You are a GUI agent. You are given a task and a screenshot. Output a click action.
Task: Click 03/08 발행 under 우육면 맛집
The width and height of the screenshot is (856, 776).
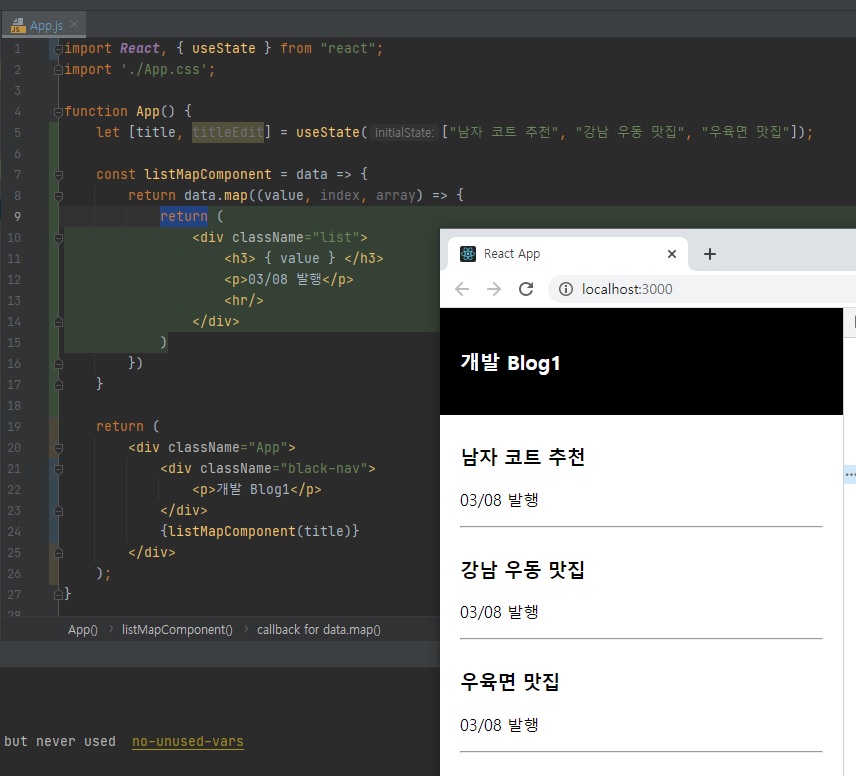499,725
